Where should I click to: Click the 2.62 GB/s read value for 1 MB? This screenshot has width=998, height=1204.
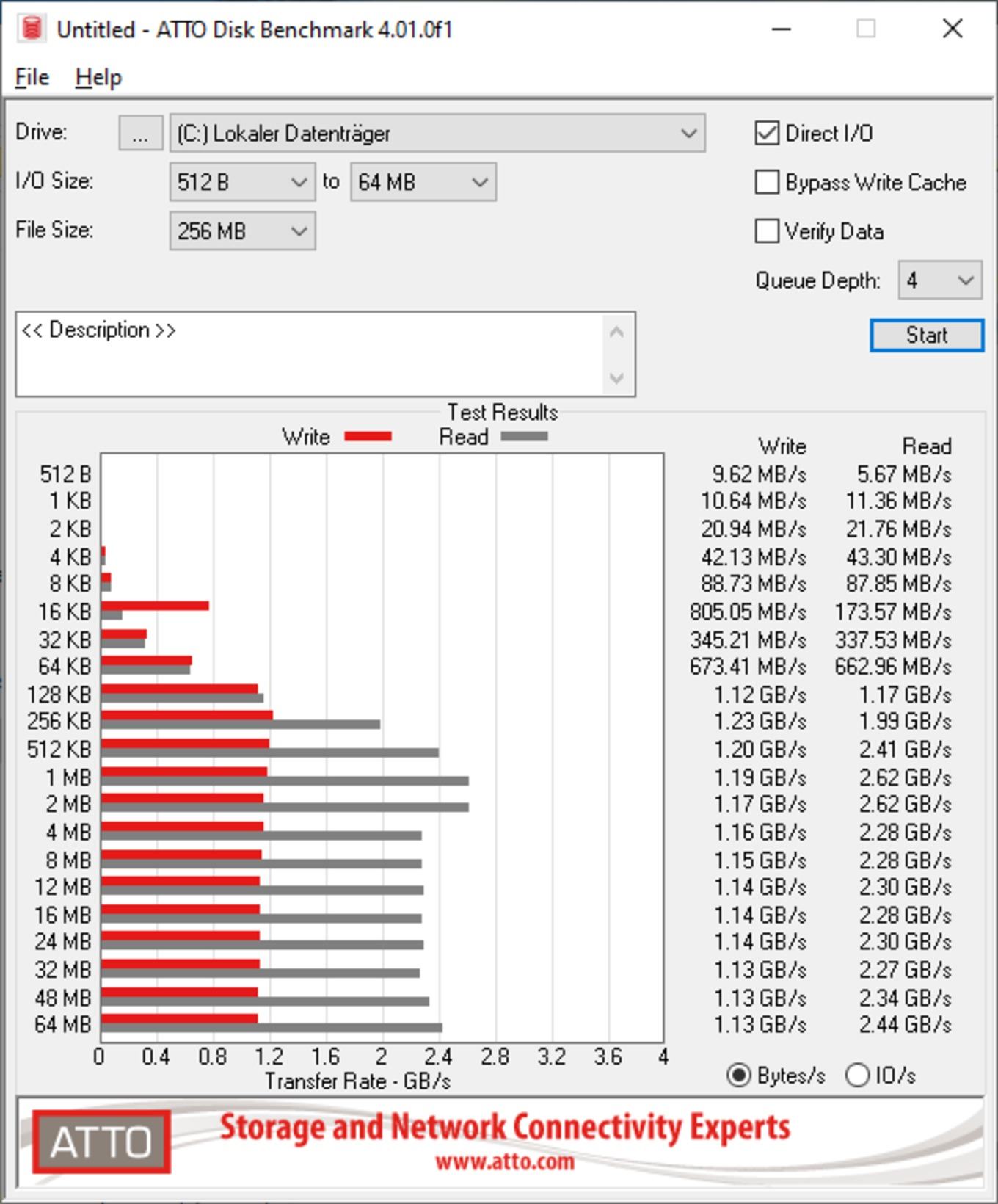(x=906, y=777)
